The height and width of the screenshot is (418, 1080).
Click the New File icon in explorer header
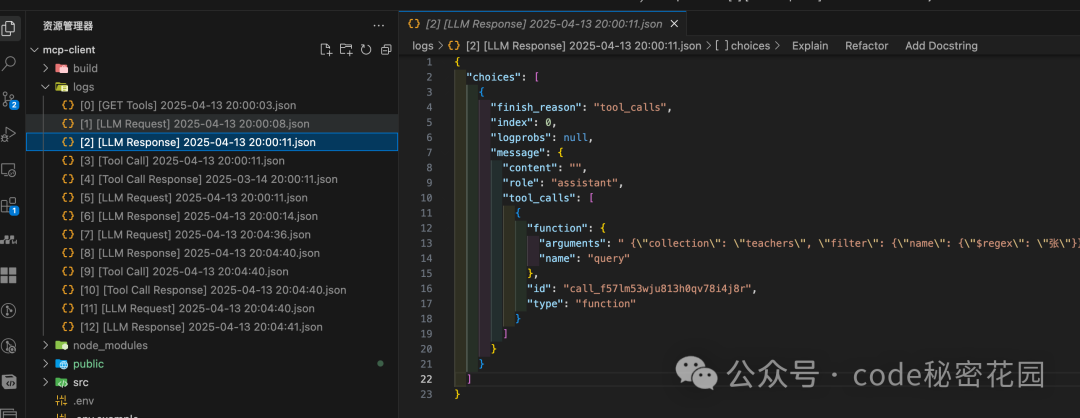click(326, 50)
